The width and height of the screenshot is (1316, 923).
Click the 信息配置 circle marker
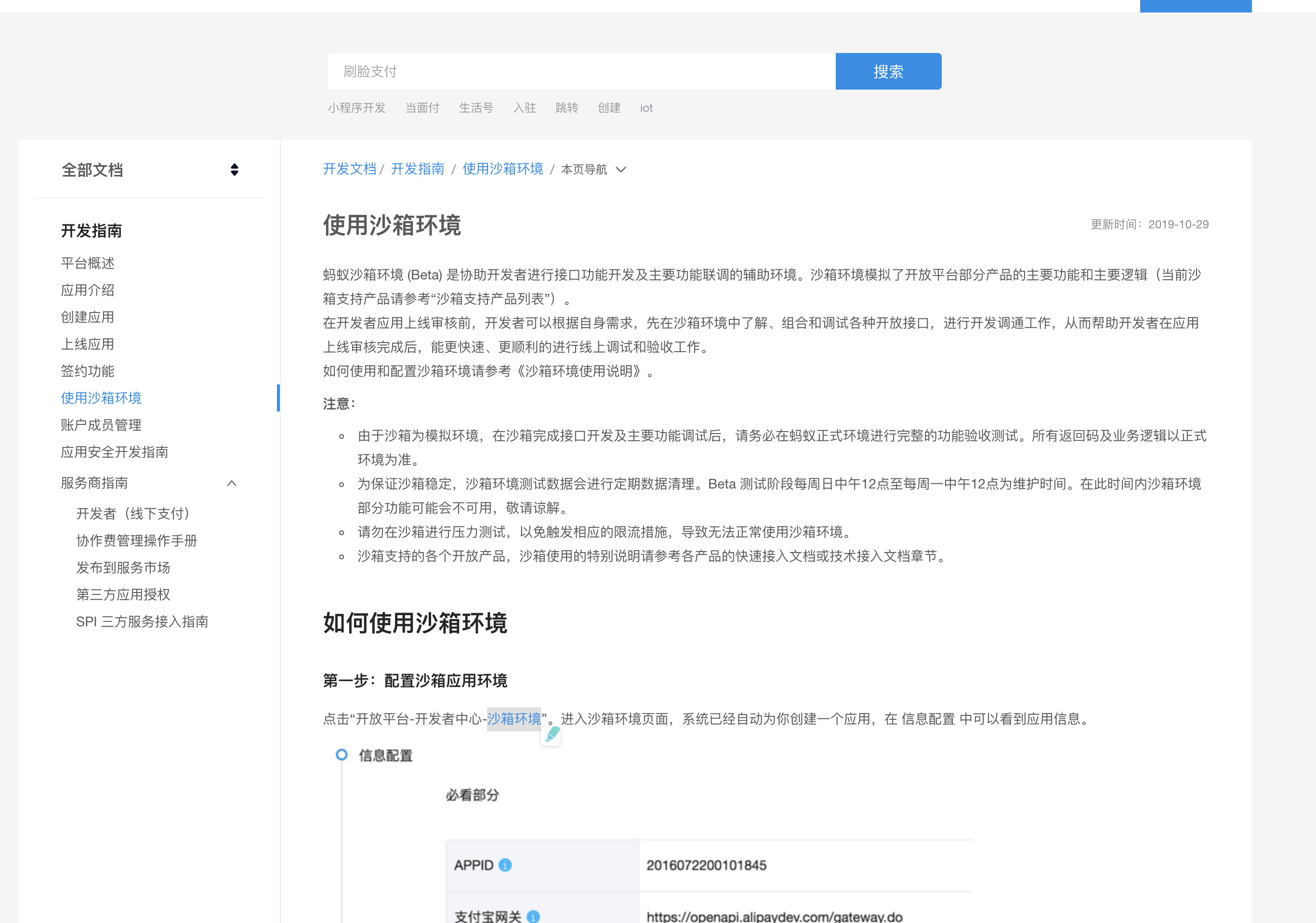342,754
